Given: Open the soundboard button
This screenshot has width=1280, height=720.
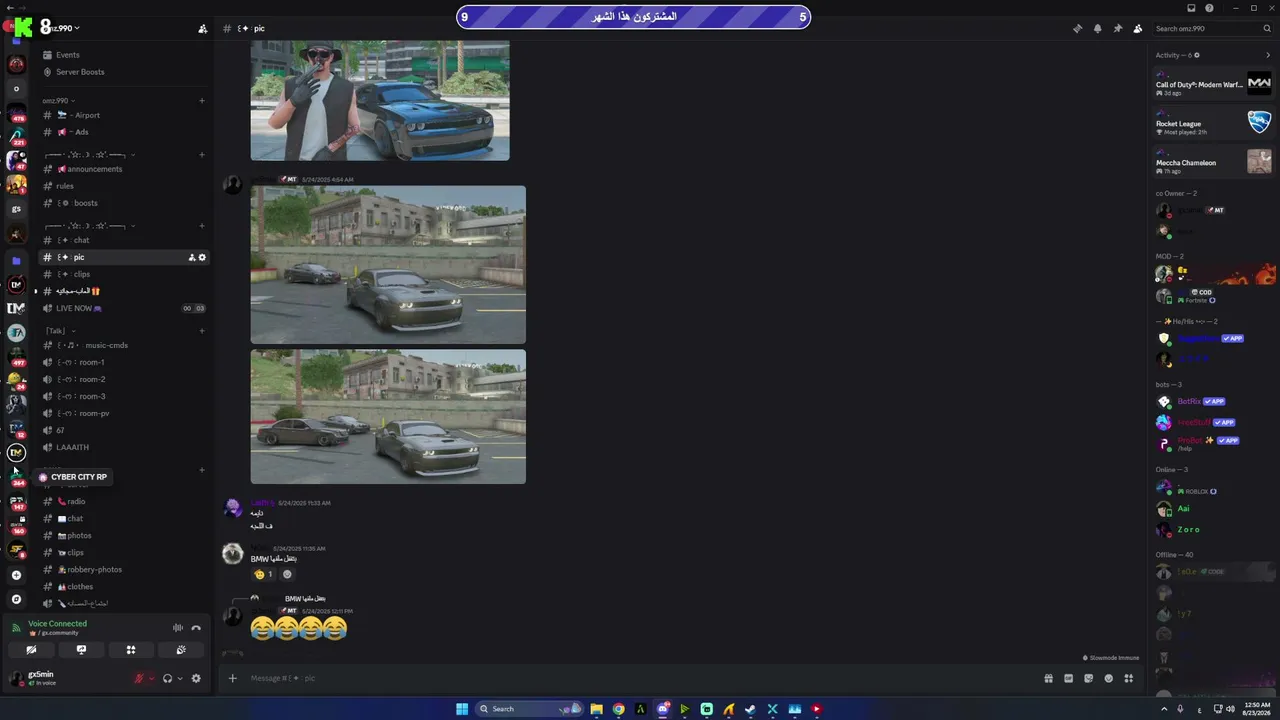Looking at the screenshot, I should point(181,650).
